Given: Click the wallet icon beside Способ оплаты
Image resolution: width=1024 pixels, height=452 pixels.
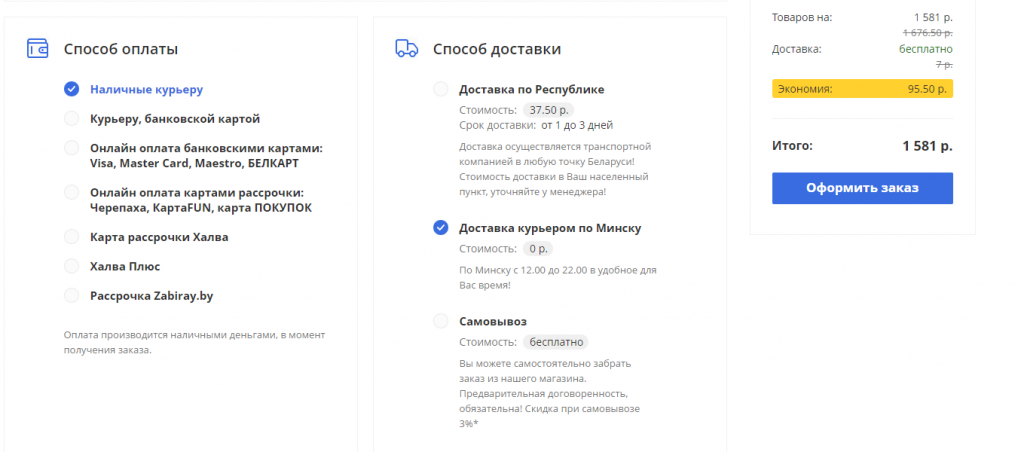Looking at the screenshot, I should pos(38,49).
